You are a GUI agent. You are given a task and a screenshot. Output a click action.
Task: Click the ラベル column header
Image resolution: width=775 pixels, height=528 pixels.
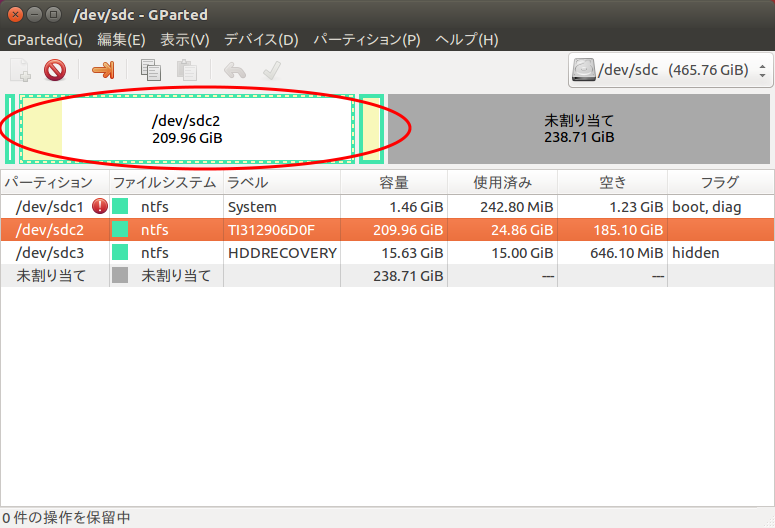pos(282,182)
